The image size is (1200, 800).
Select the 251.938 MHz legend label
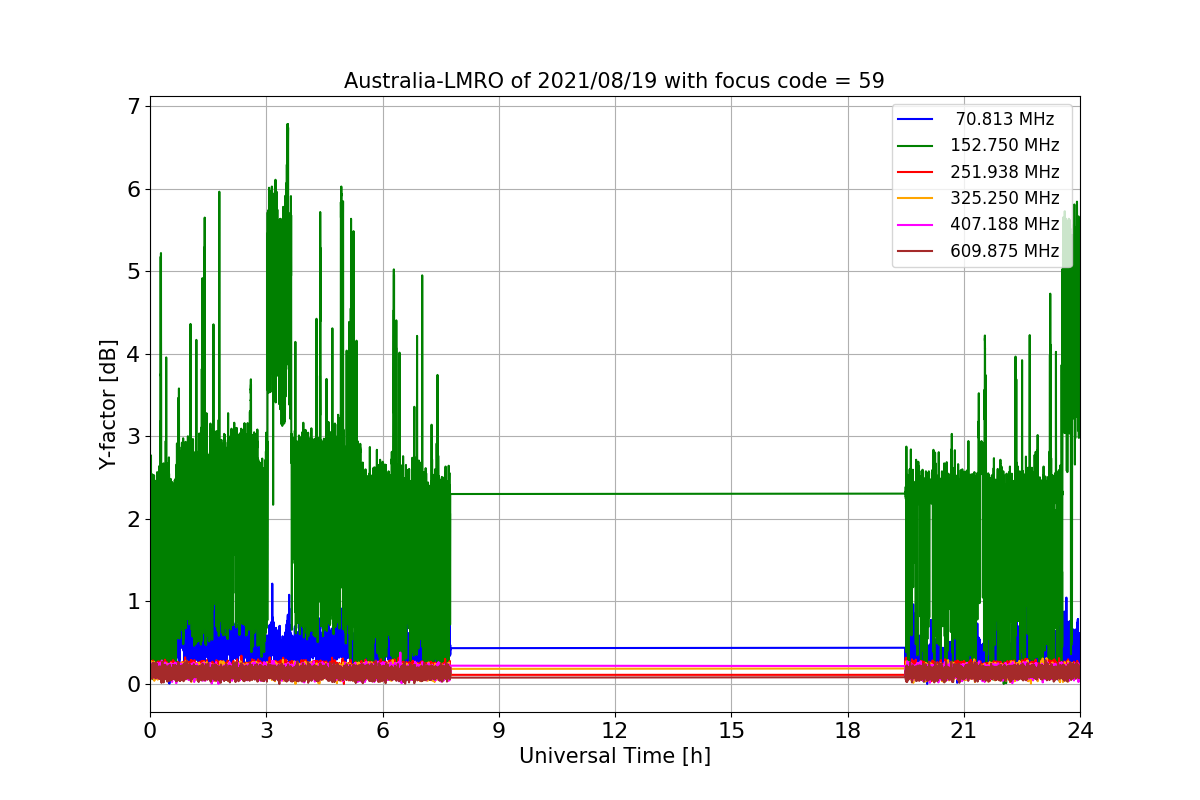coord(1005,172)
